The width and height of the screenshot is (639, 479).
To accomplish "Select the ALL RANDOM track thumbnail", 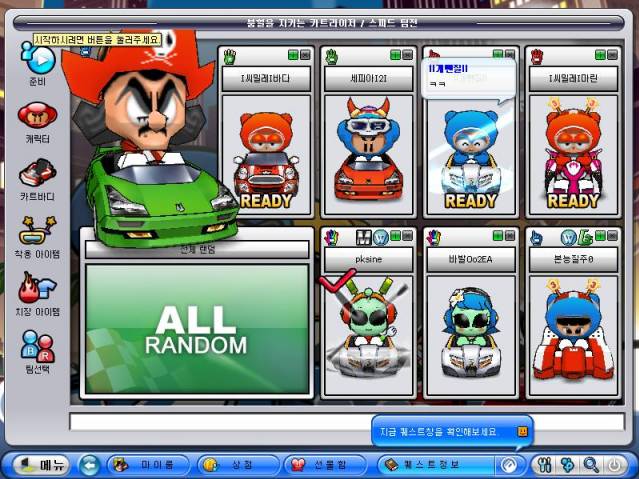I will pos(197,329).
